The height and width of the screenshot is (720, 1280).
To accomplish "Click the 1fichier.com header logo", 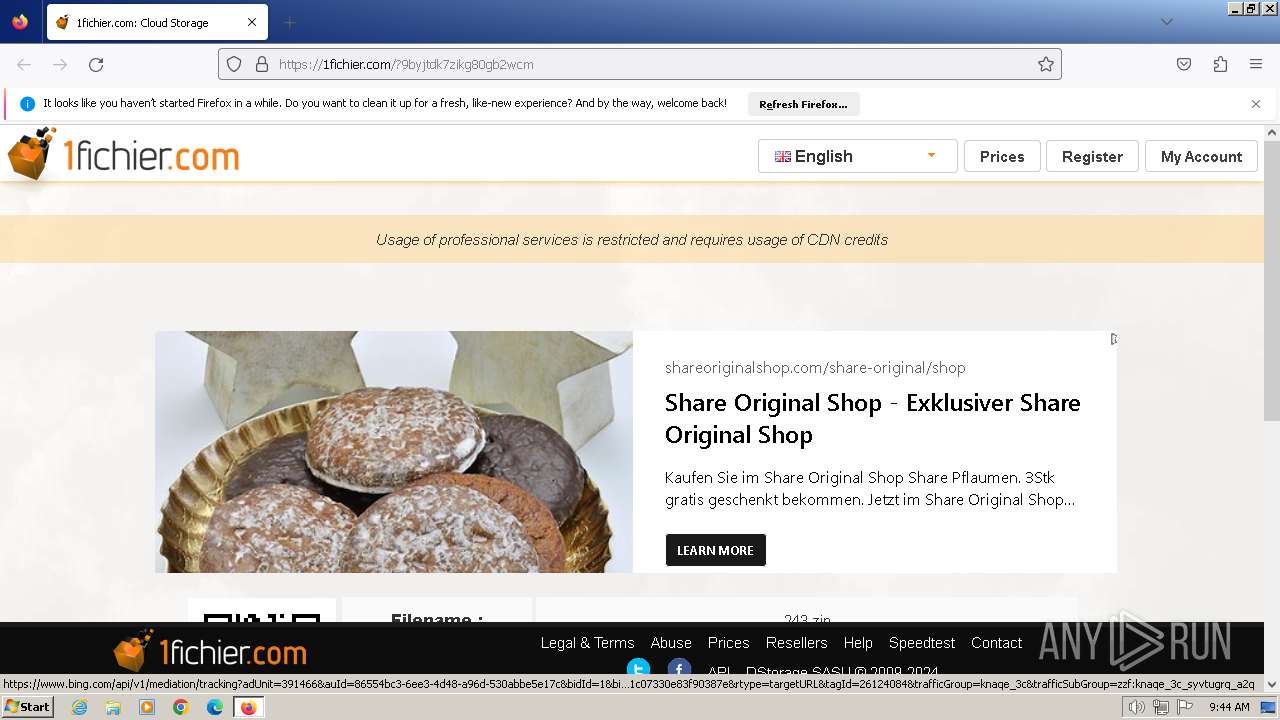I will 124,155.
